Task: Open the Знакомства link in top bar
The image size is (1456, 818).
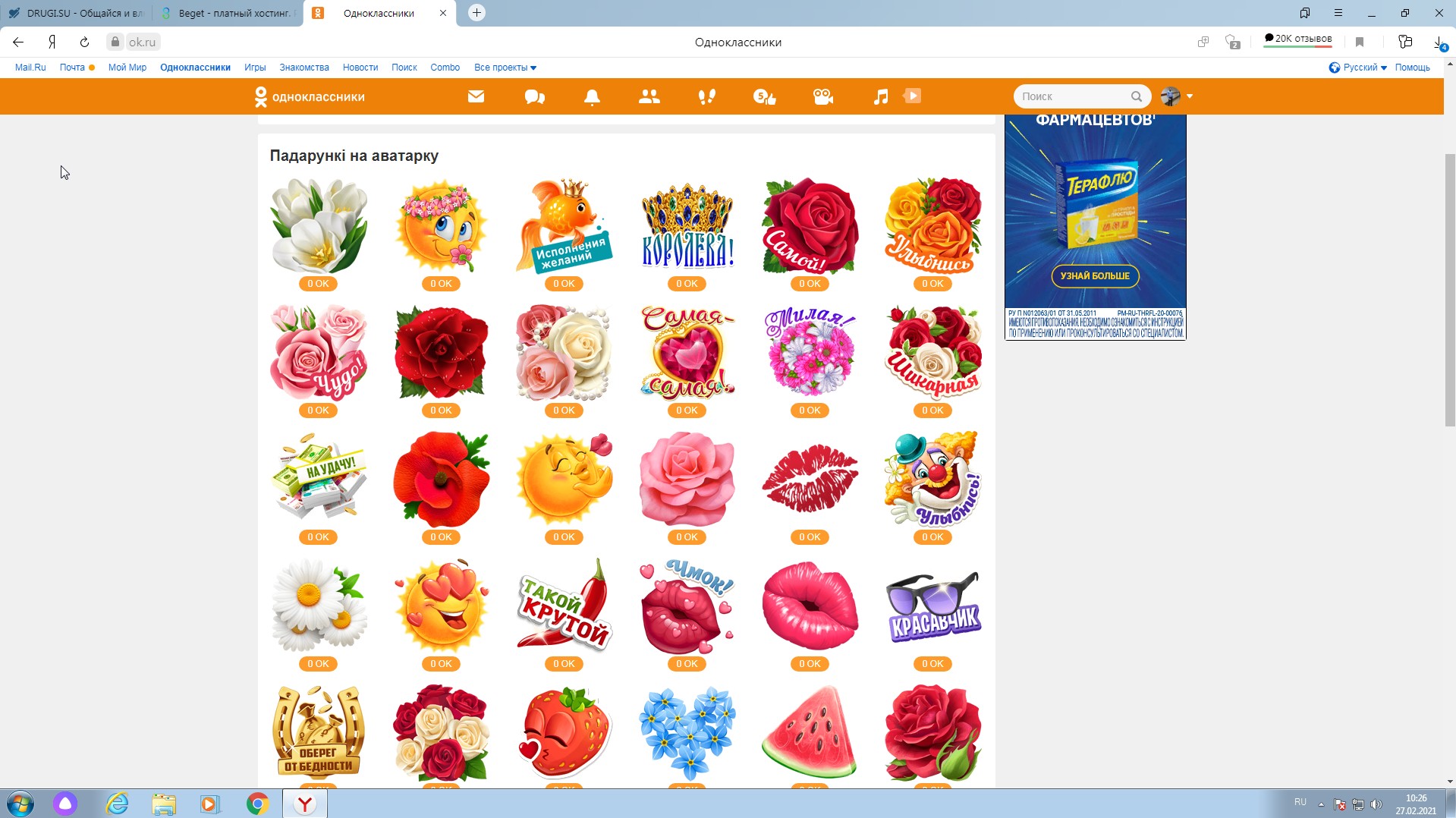Action: (x=303, y=68)
